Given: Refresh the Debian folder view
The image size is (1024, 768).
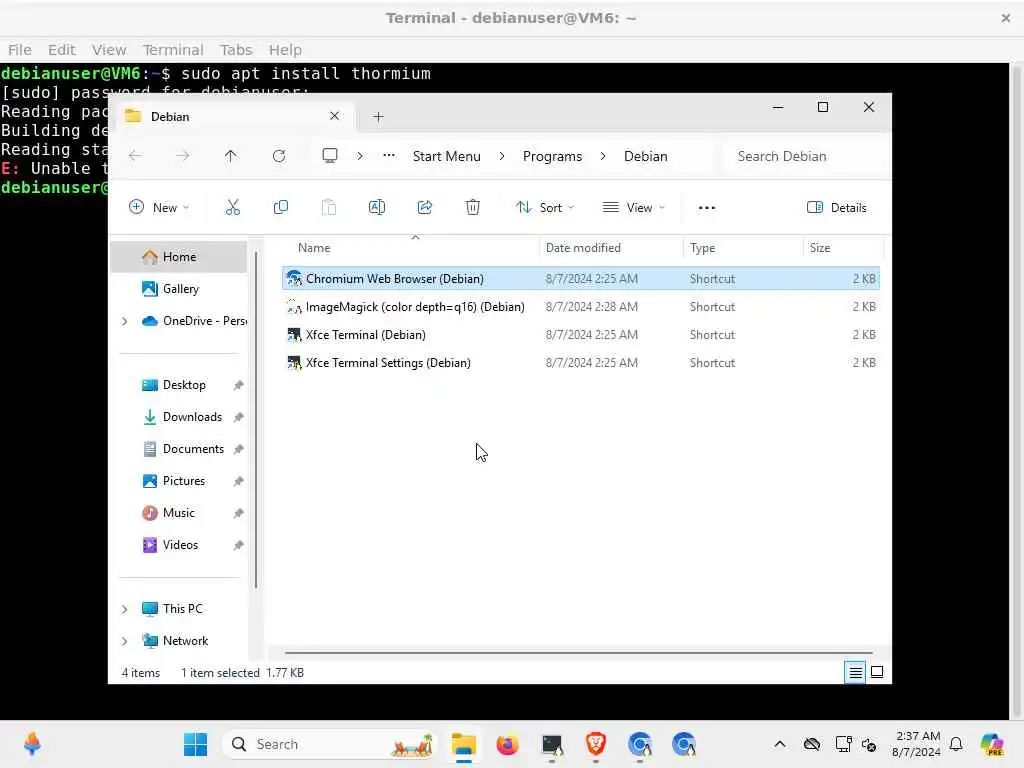Looking at the screenshot, I should click(x=279, y=156).
